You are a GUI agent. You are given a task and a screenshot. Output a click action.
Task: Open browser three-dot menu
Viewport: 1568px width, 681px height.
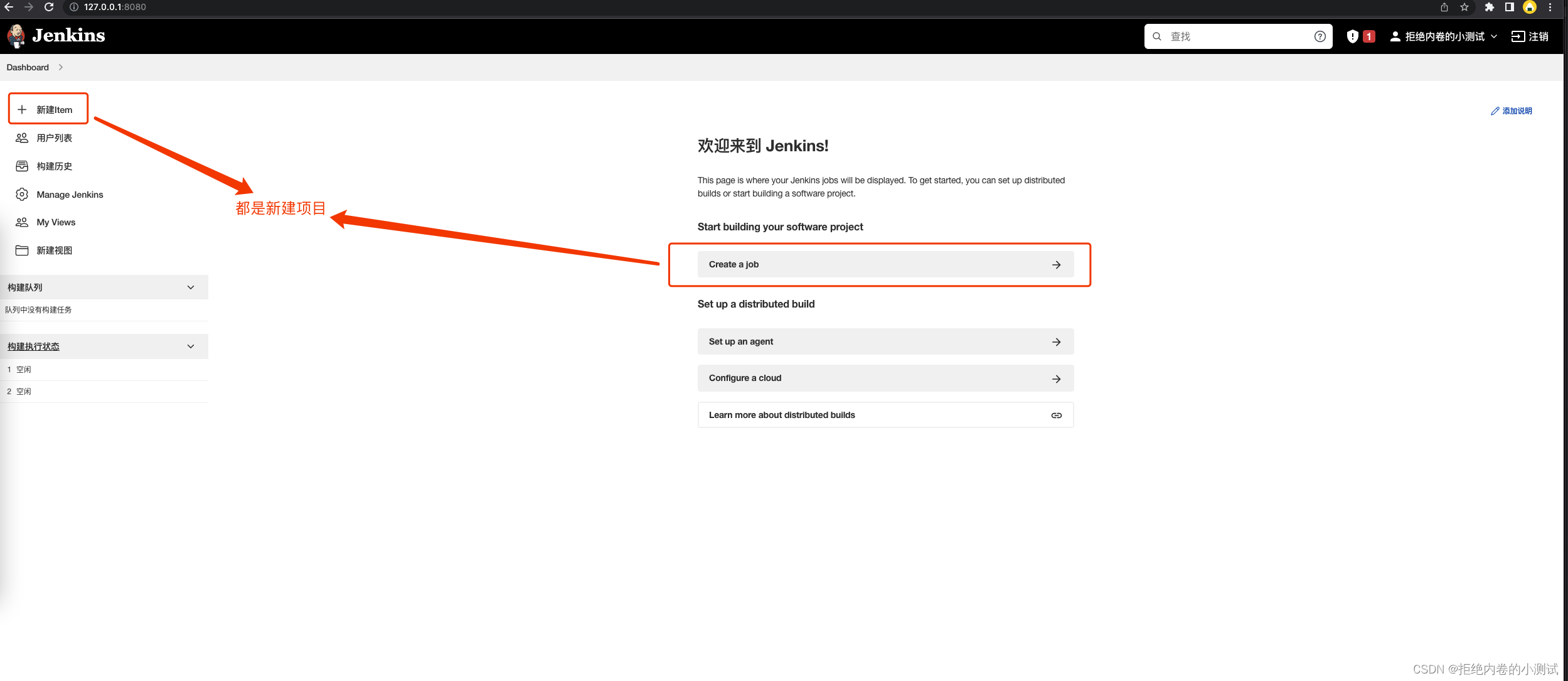pyautogui.click(x=1550, y=7)
